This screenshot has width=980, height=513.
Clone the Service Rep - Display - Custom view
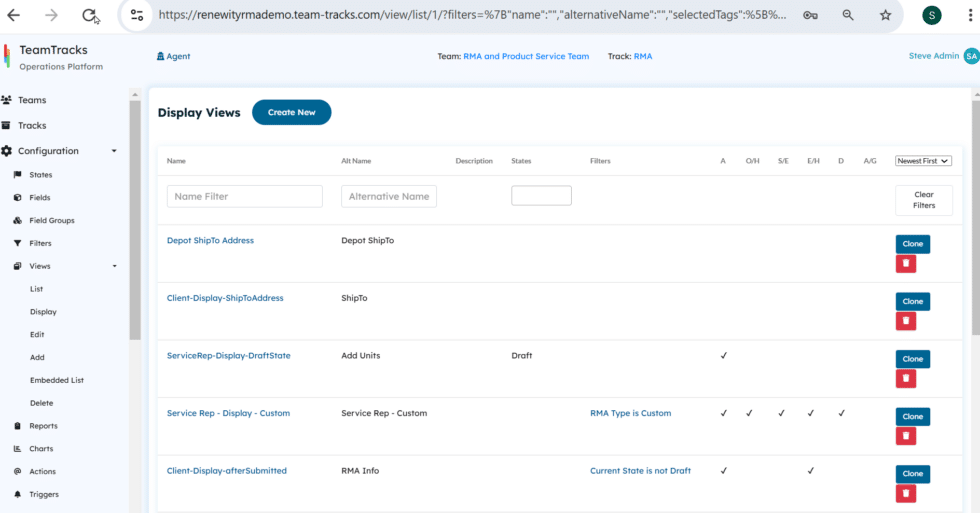point(912,417)
